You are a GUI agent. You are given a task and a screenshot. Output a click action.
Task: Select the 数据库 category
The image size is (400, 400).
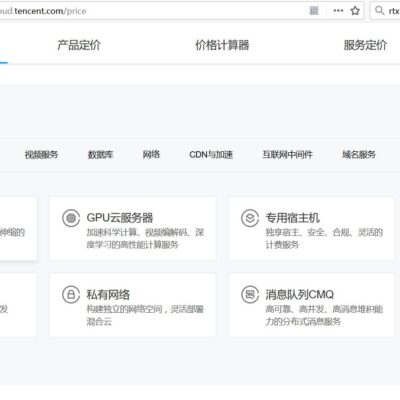click(x=100, y=154)
